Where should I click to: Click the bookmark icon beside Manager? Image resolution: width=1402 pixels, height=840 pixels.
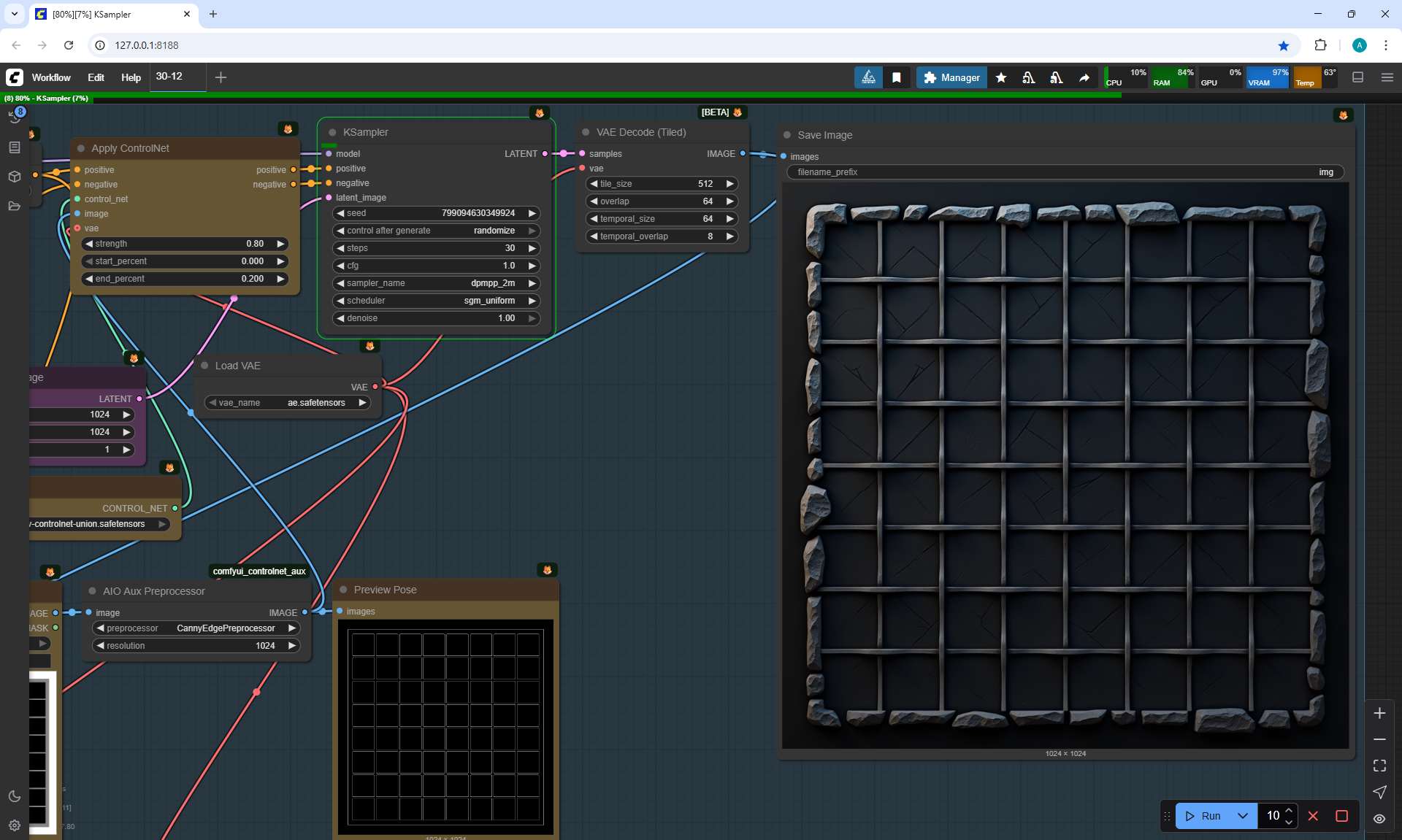(x=897, y=77)
